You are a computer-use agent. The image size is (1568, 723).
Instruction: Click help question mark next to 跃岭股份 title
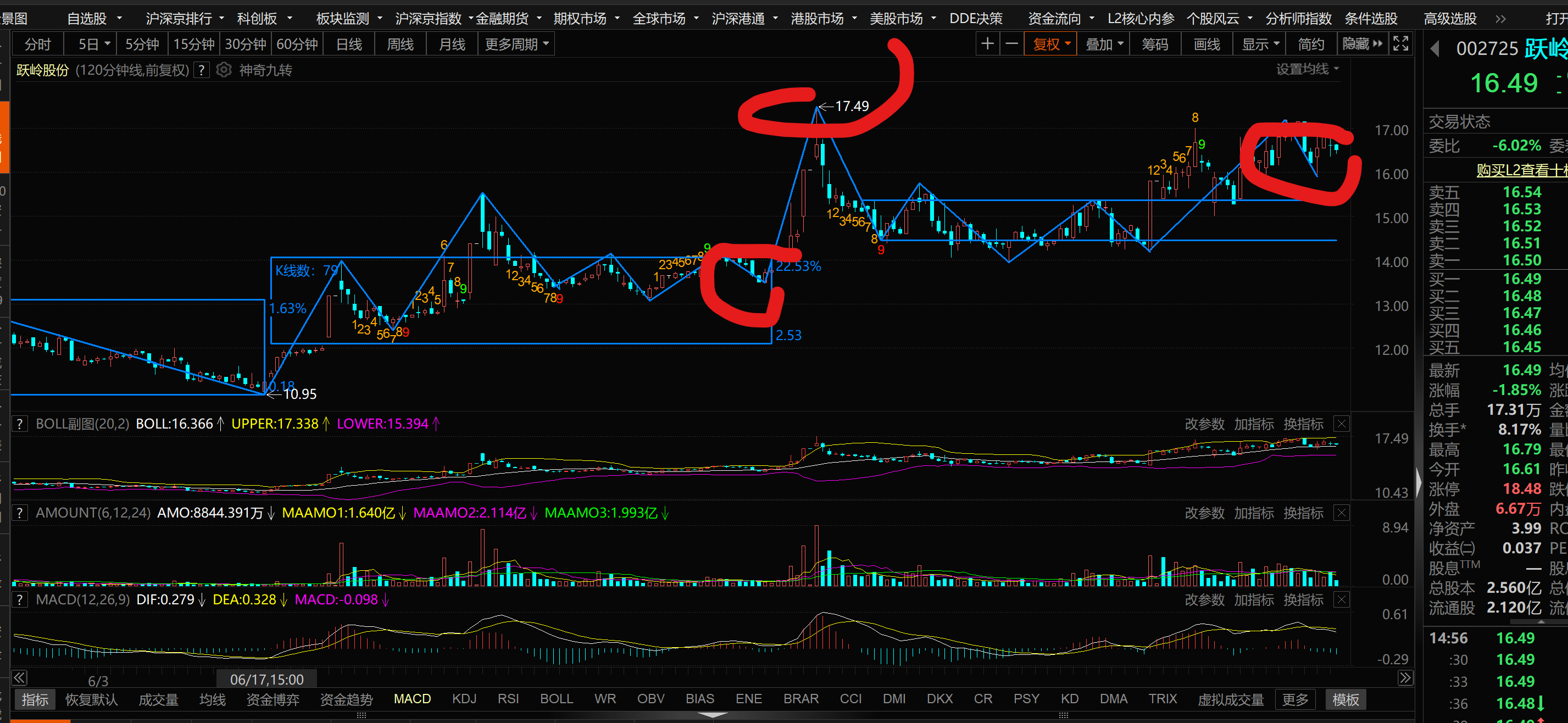(202, 70)
